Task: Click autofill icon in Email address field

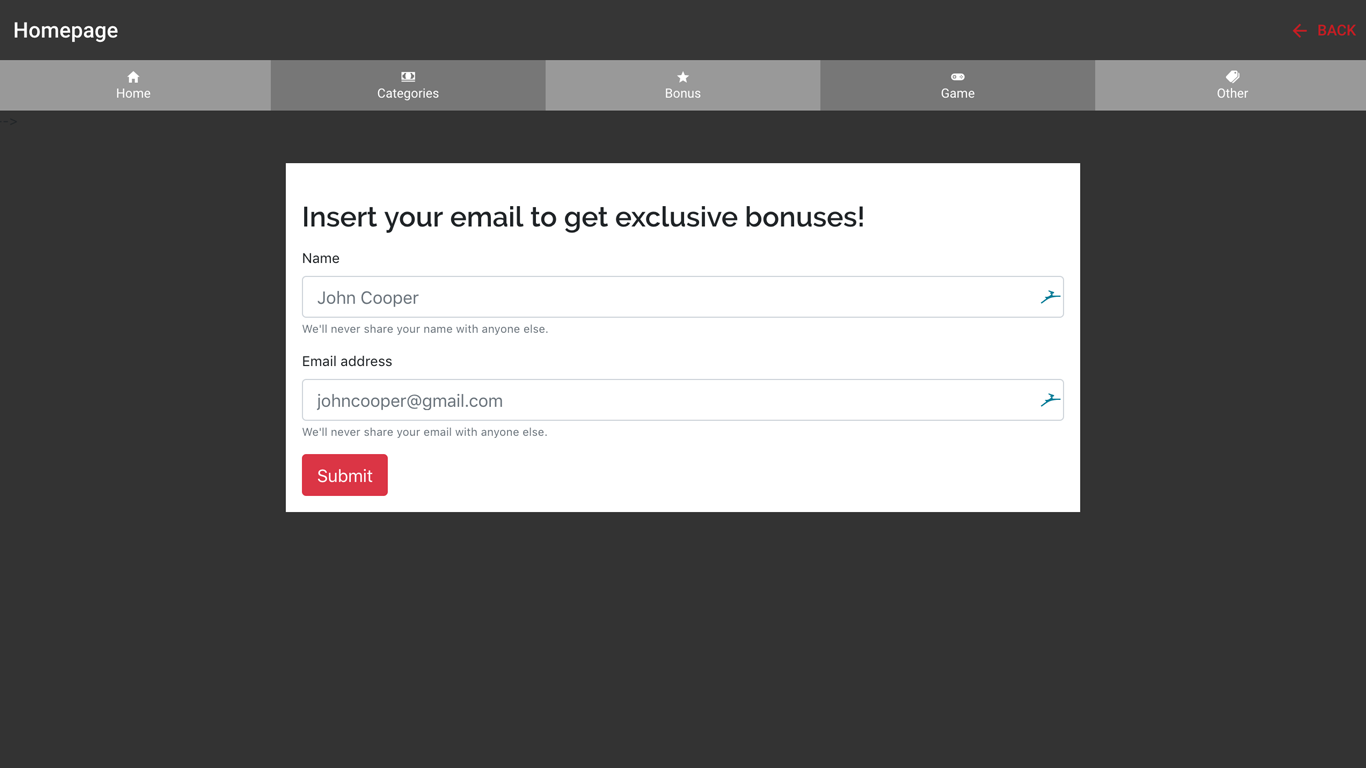Action: [x=1049, y=400]
